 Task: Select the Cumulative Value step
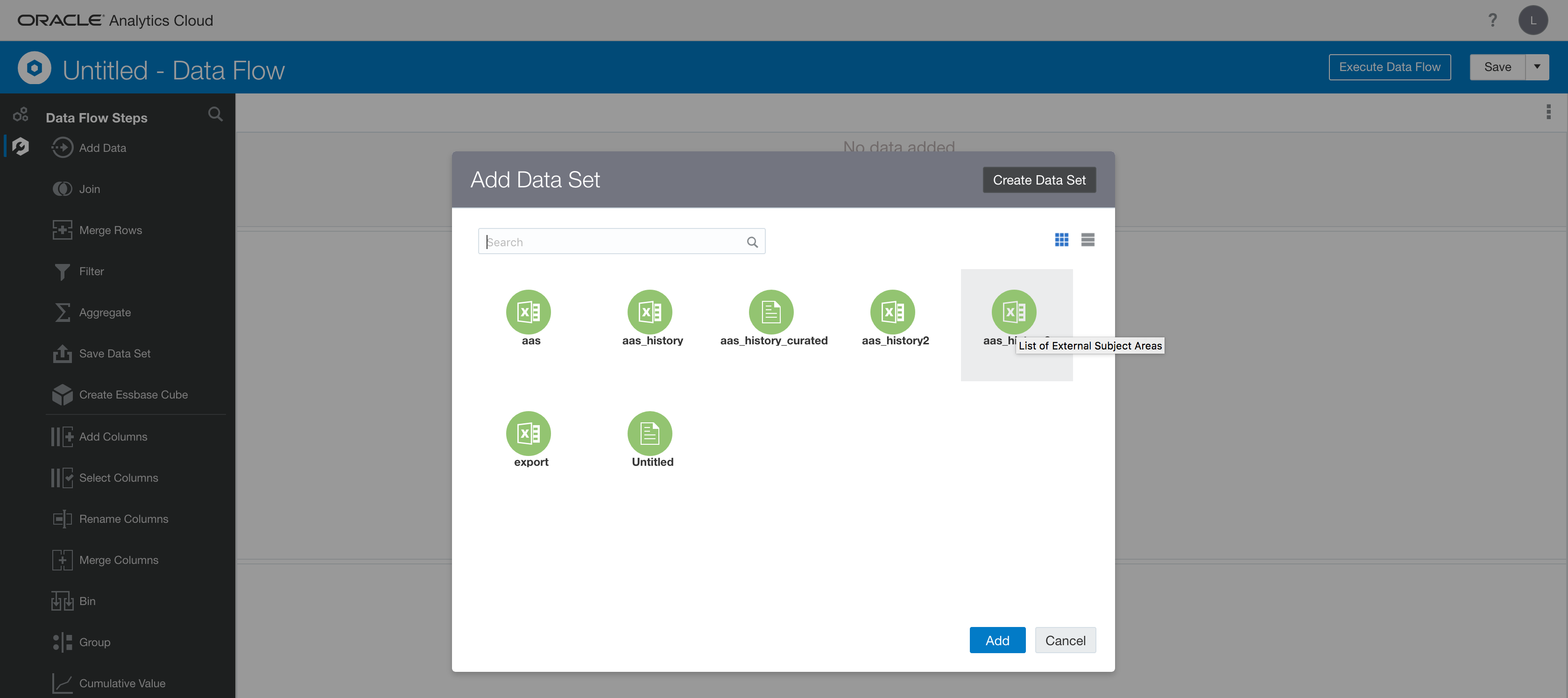[108, 683]
